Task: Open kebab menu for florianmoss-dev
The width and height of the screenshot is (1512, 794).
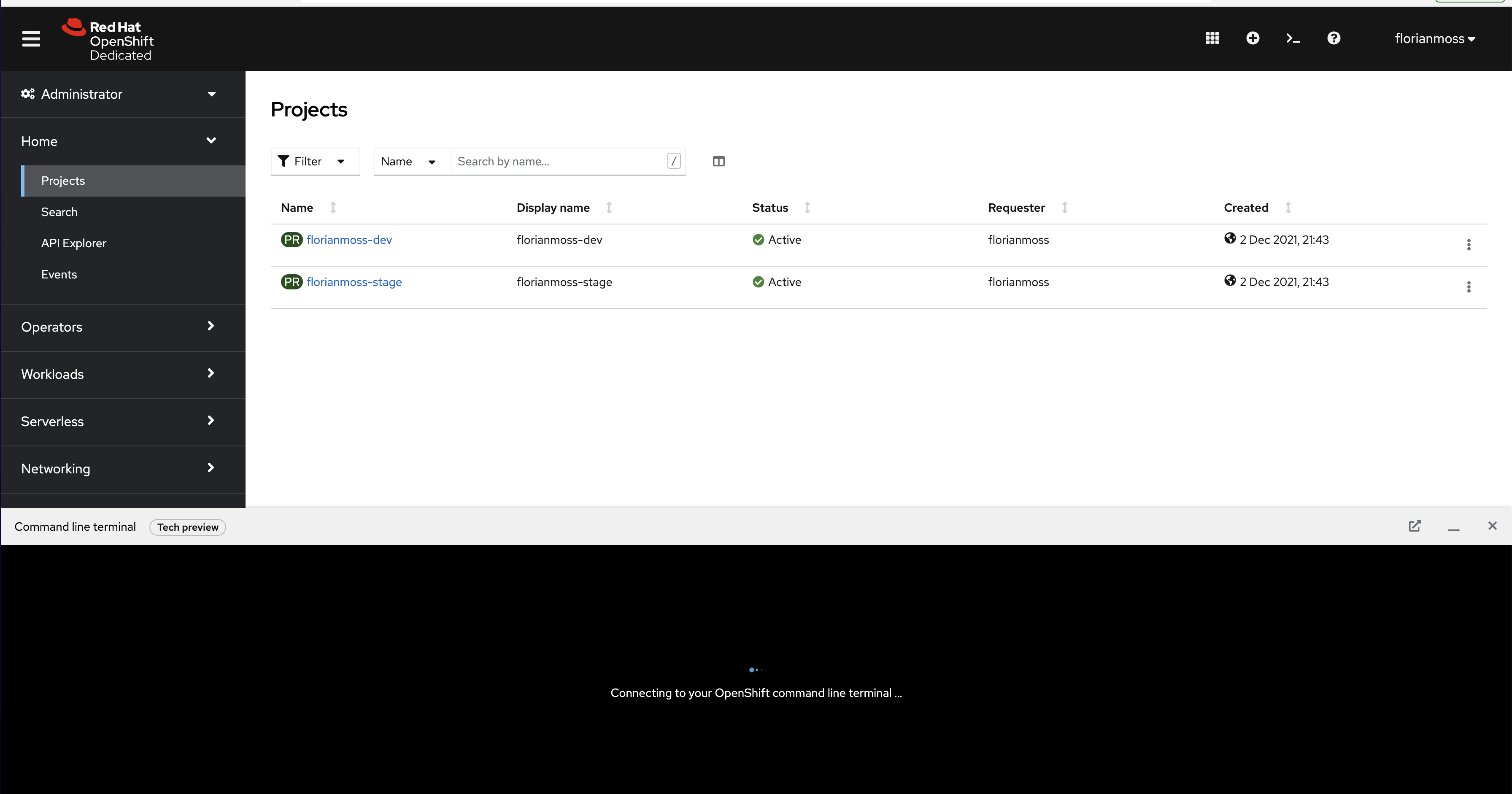Action: (x=1469, y=245)
